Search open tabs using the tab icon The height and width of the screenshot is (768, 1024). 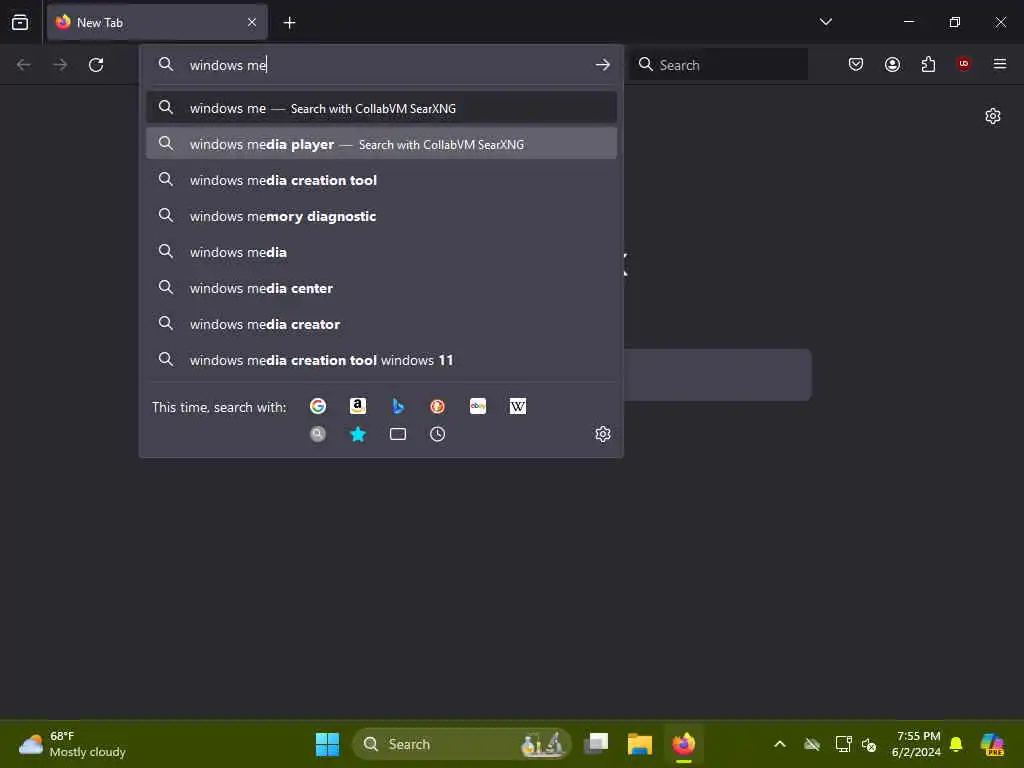click(x=398, y=434)
